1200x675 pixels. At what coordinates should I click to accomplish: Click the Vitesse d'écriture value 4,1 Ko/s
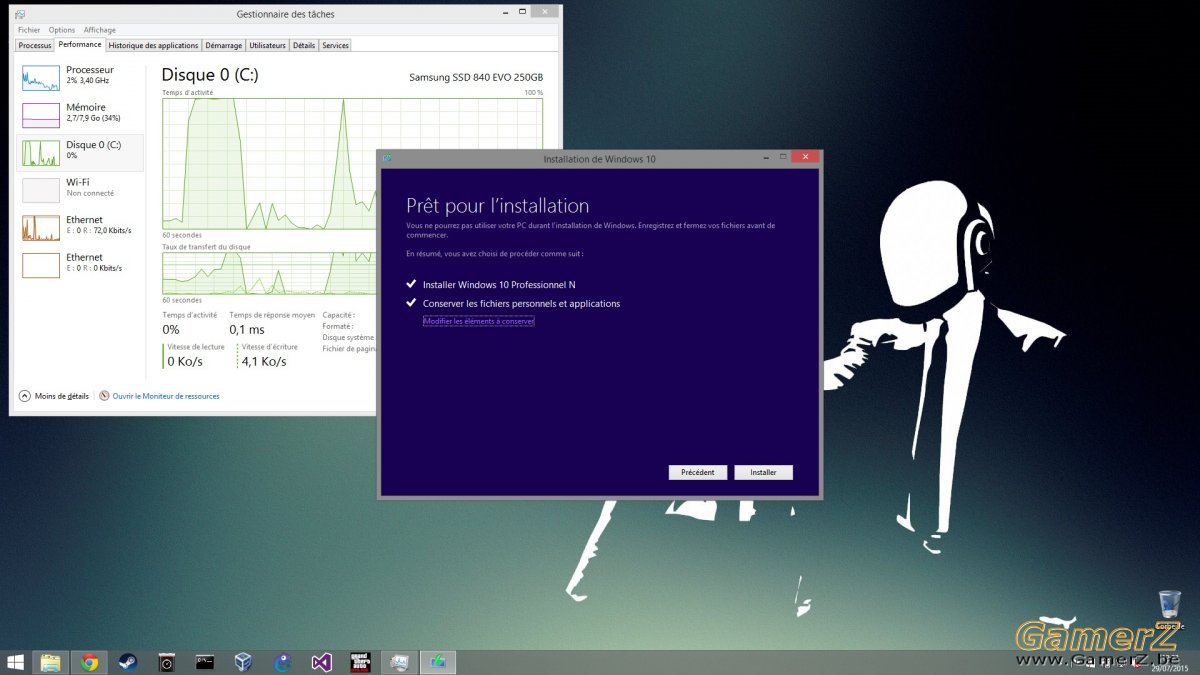tap(264, 361)
